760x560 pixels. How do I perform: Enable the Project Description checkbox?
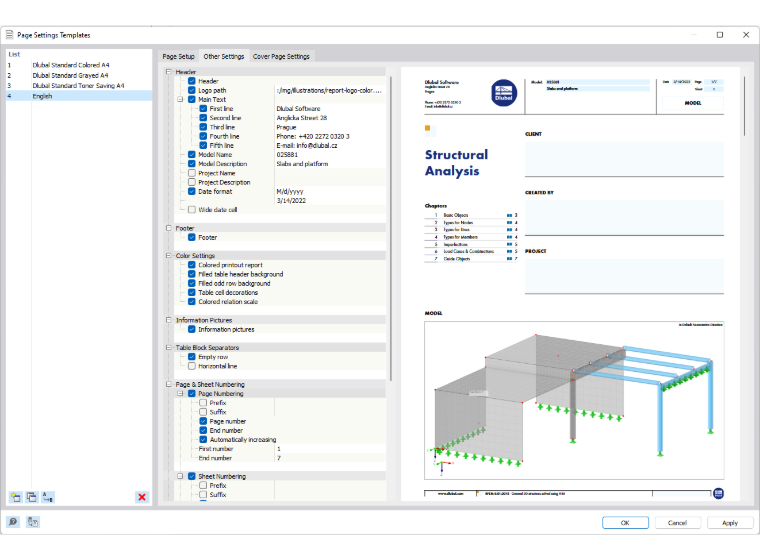click(192, 182)
